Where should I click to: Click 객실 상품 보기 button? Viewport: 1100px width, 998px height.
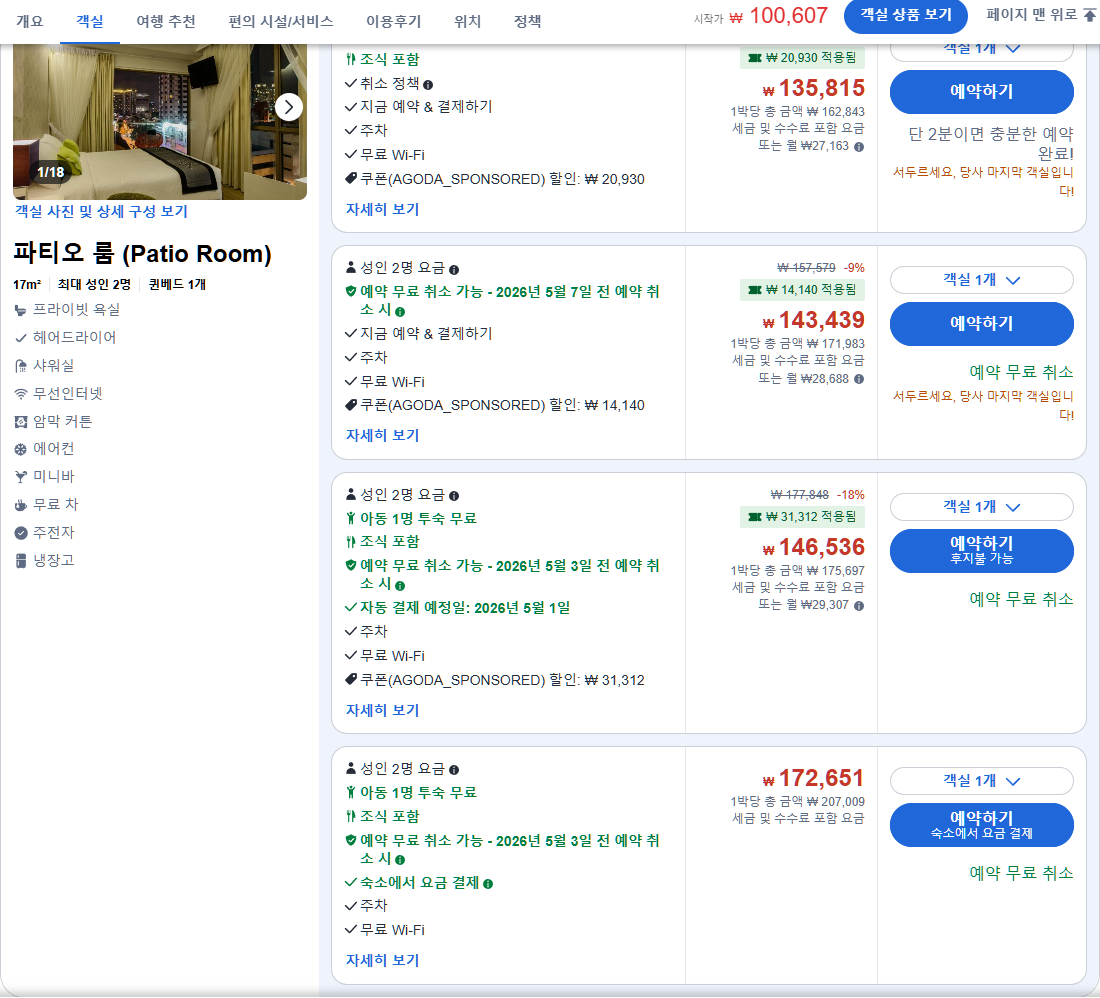pyautogui.click(x=906, y=15)
